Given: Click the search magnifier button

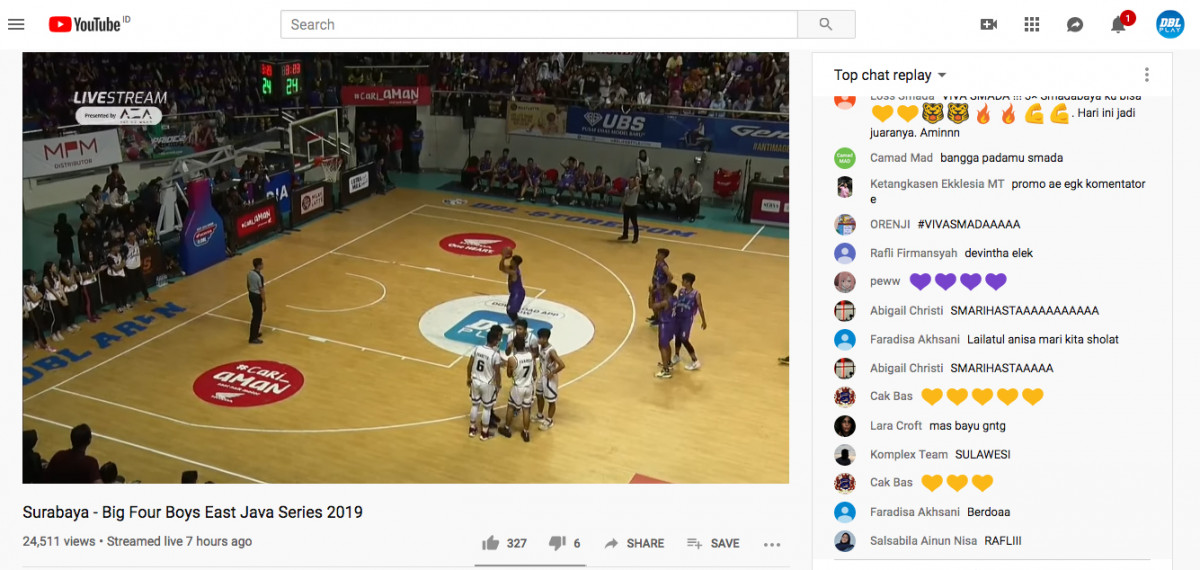Looking at the screenshot, I should [826, 24].
